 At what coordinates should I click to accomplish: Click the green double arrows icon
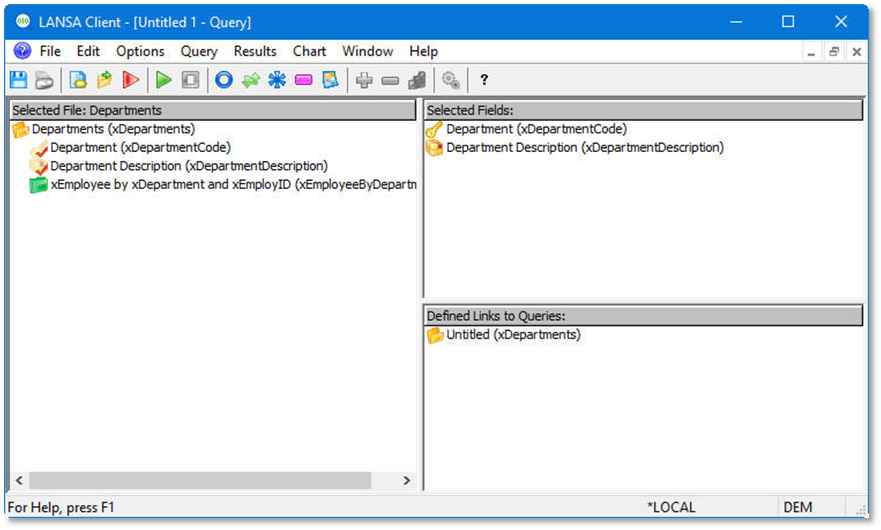point(251,80)
